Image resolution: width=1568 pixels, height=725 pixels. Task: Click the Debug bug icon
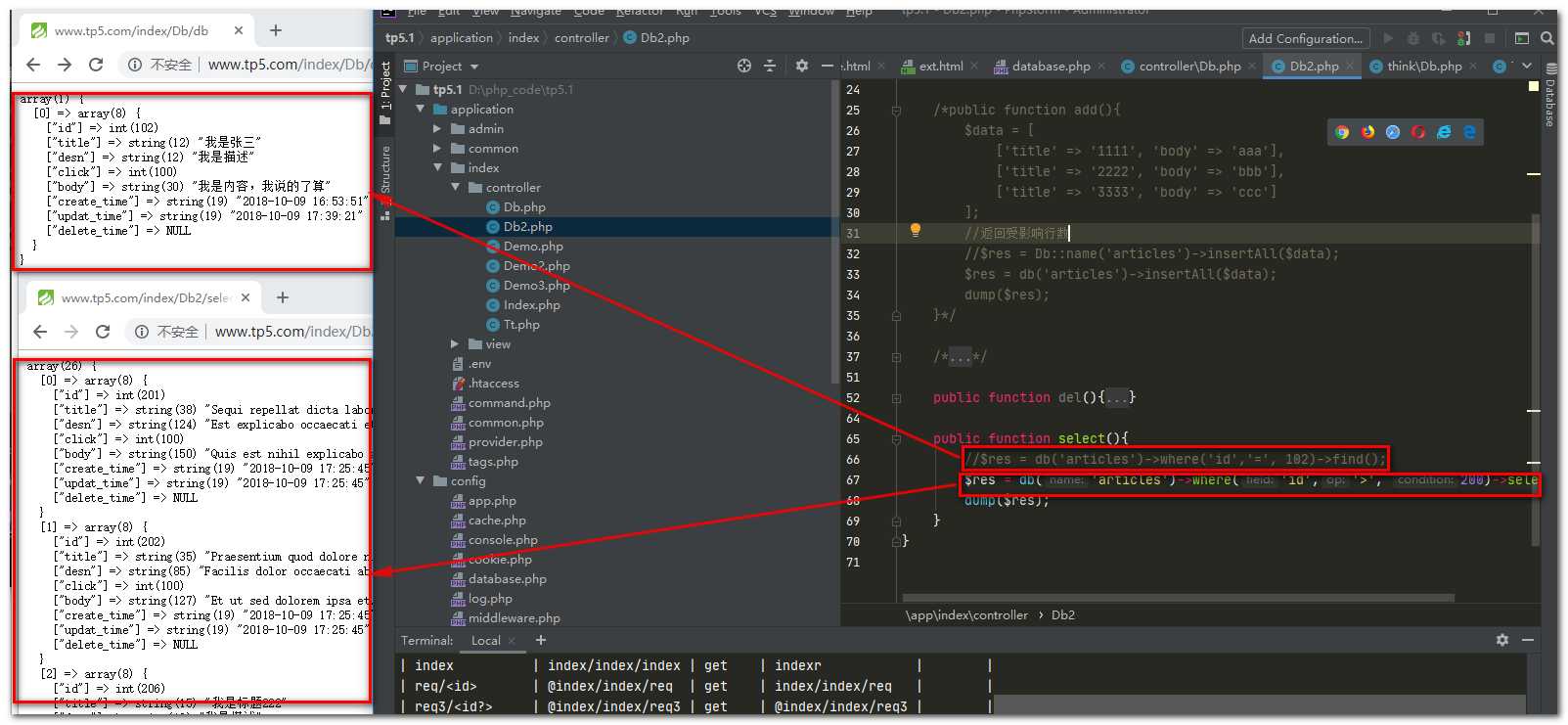click(x=1413, y=38)
